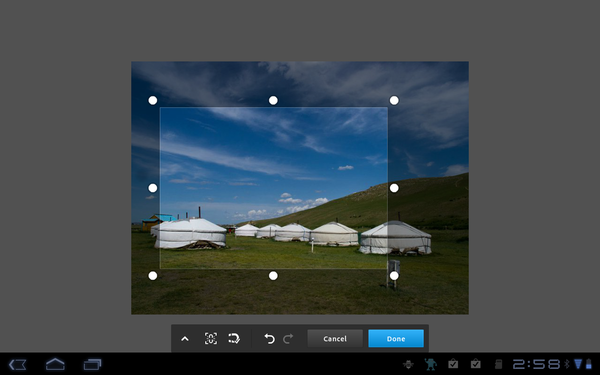
Task: Go back with the Android back button
Action: click(x=18, y=364)
